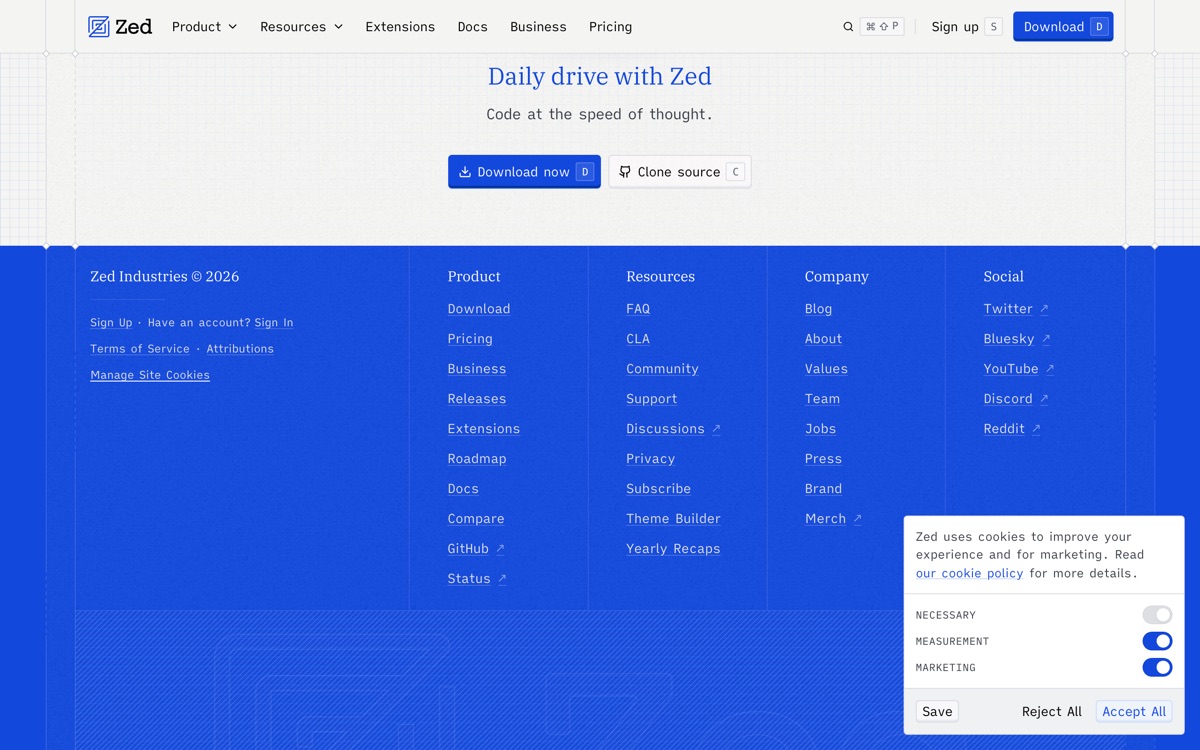Click the external arrow next to GitHub
The height and width of the screenshot is (750, 1200).
pos(500,549)
